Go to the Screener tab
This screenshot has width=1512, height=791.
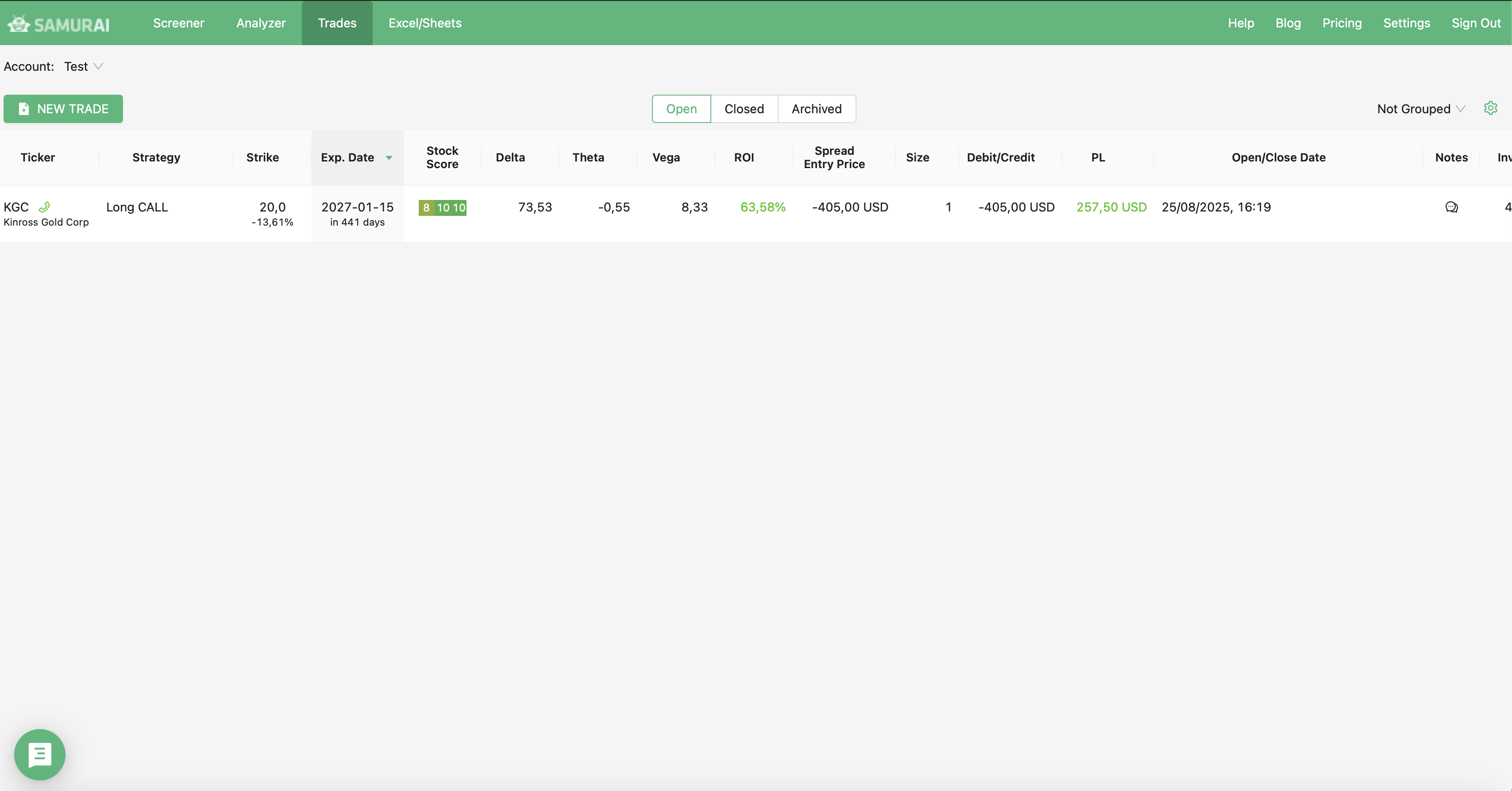[178, 23]
